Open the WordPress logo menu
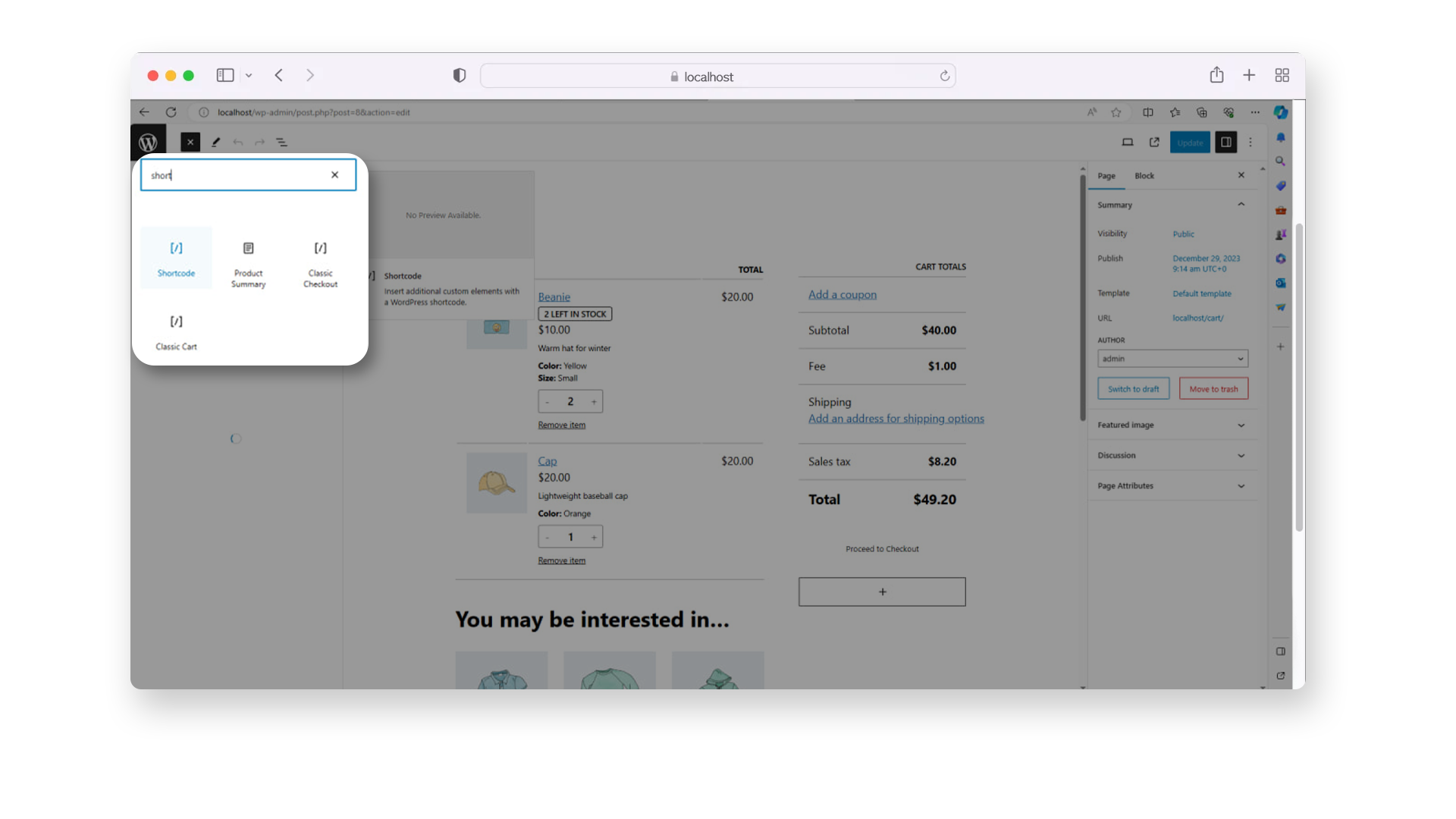 coord(149,141)
